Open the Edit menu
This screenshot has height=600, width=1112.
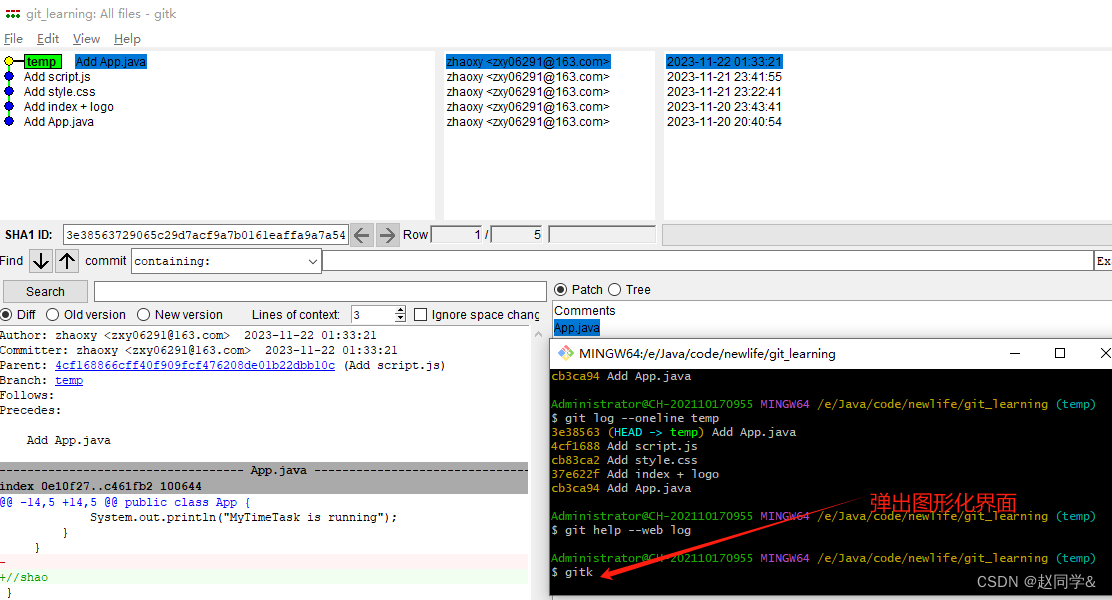click(48, 39)
